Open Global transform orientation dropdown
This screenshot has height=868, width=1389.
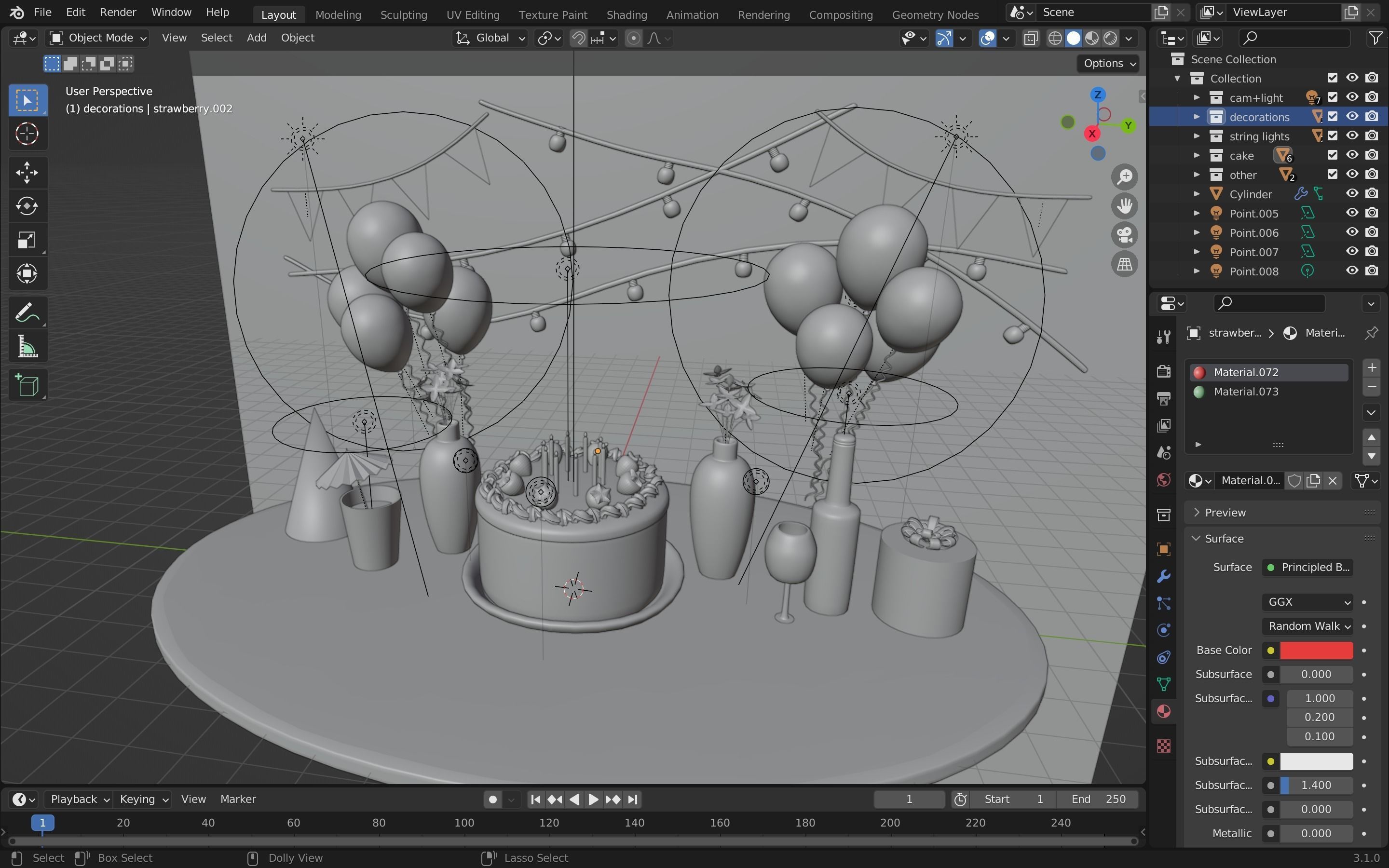(x=490, y=38)
